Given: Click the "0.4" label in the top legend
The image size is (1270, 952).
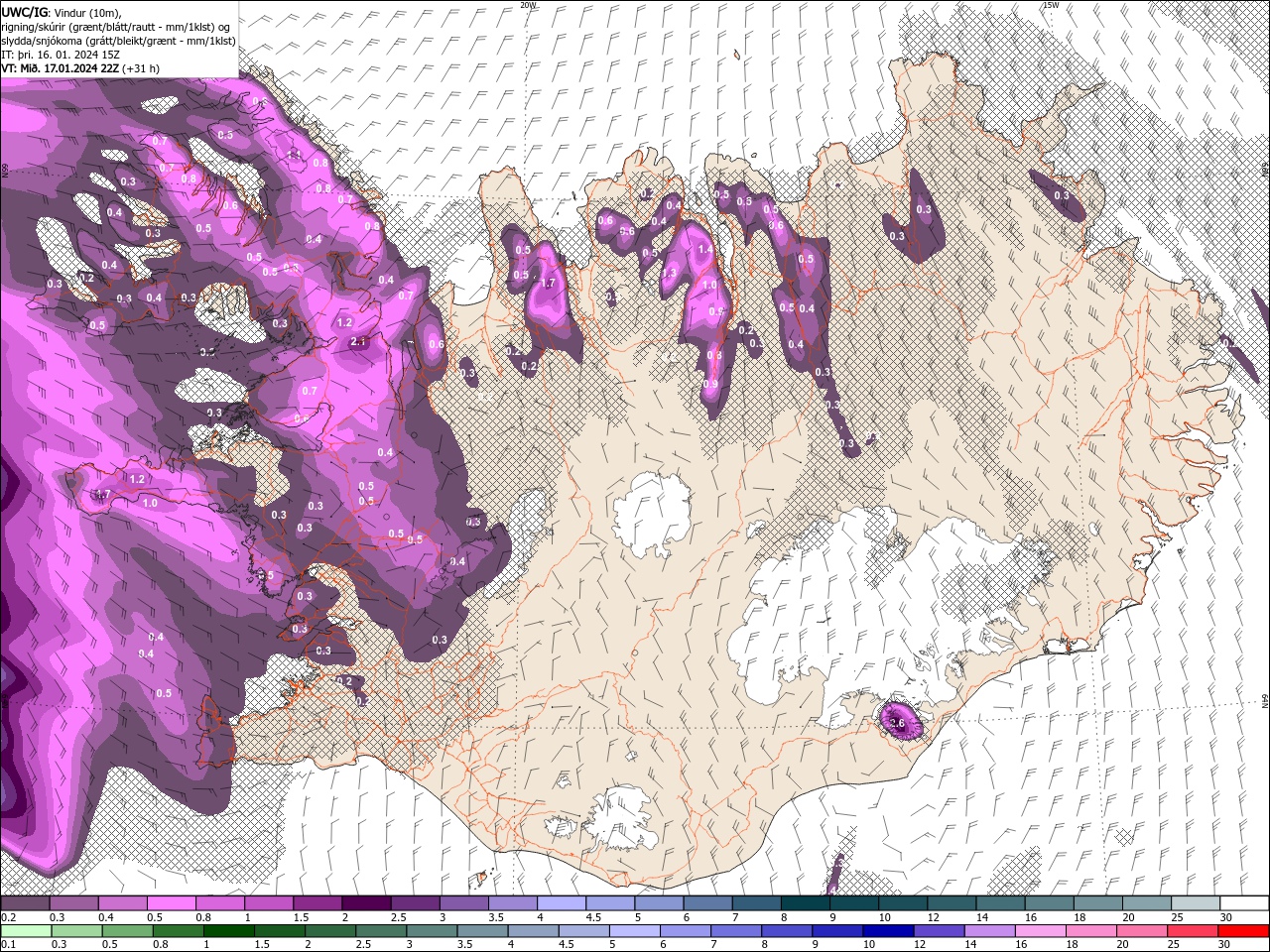Looking at the screenshot, I should click(x=106, y=917).
